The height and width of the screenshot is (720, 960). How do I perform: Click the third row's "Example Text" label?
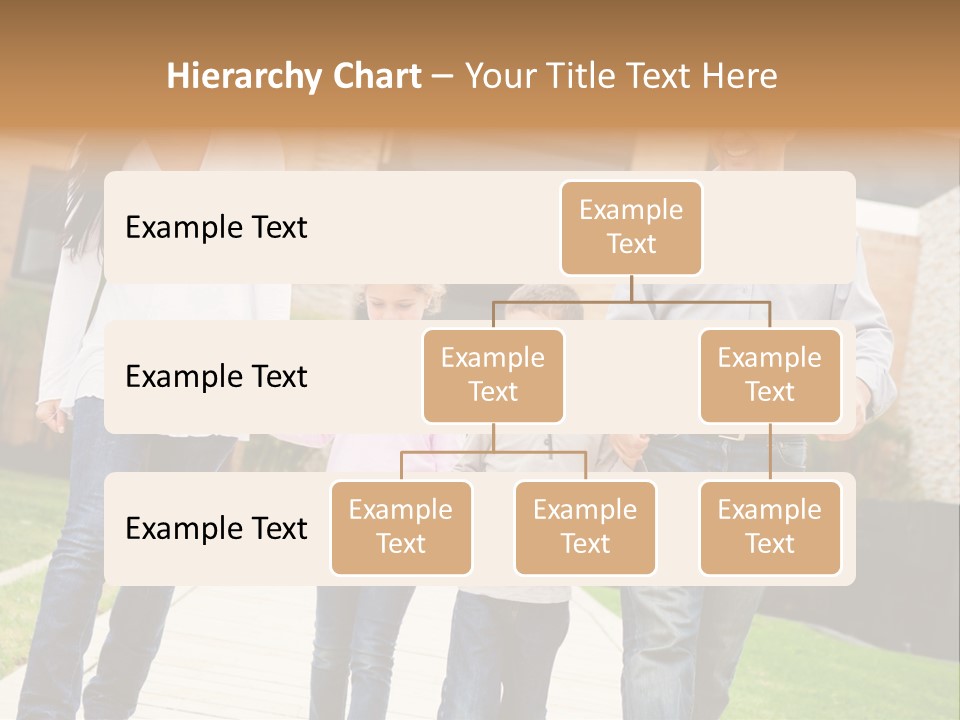[x=216, y=528]
